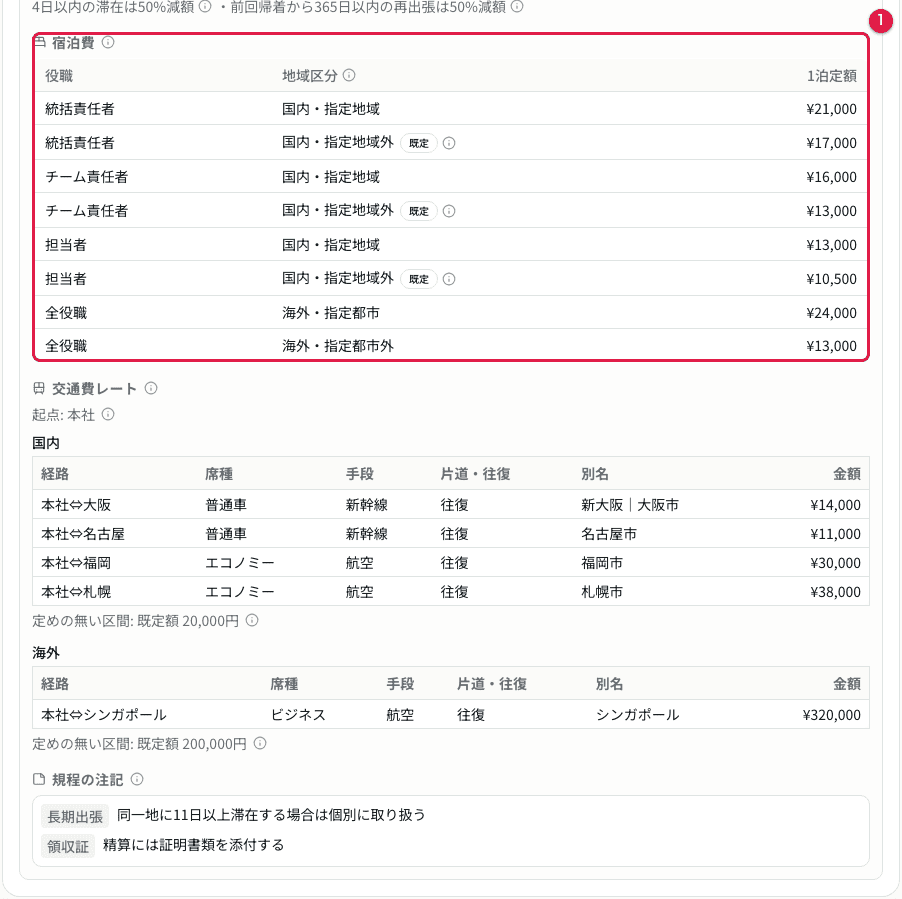Click 本社⇔大阪 route row

click(451, 504)
